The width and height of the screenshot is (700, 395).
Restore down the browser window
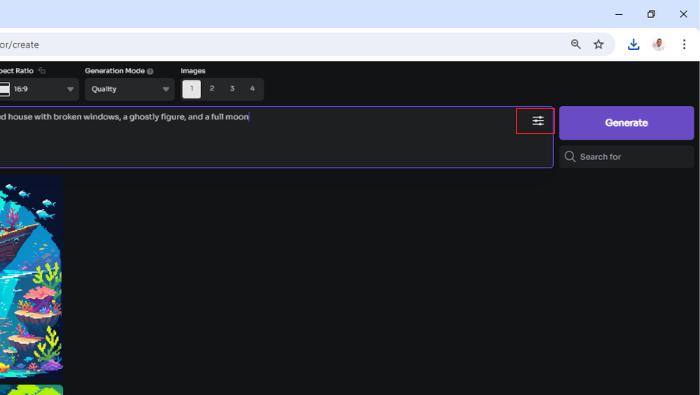pyautogui.click(x=651, y=14)
